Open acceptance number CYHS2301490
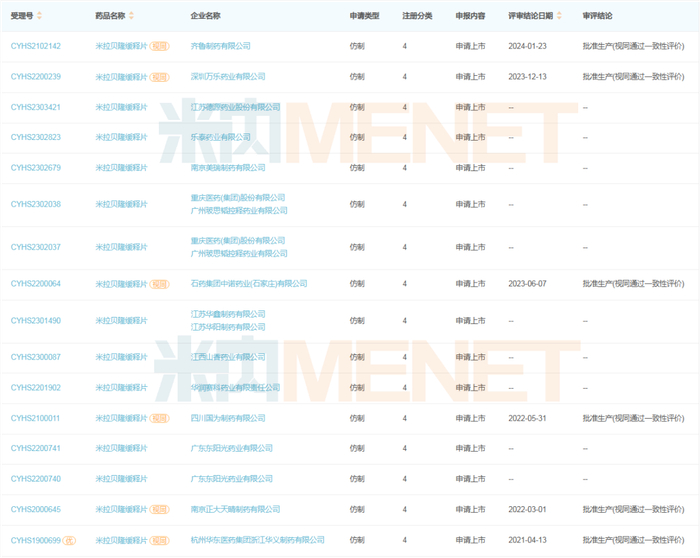This screenshot has width=700, height=558. (x=36, y=321)
